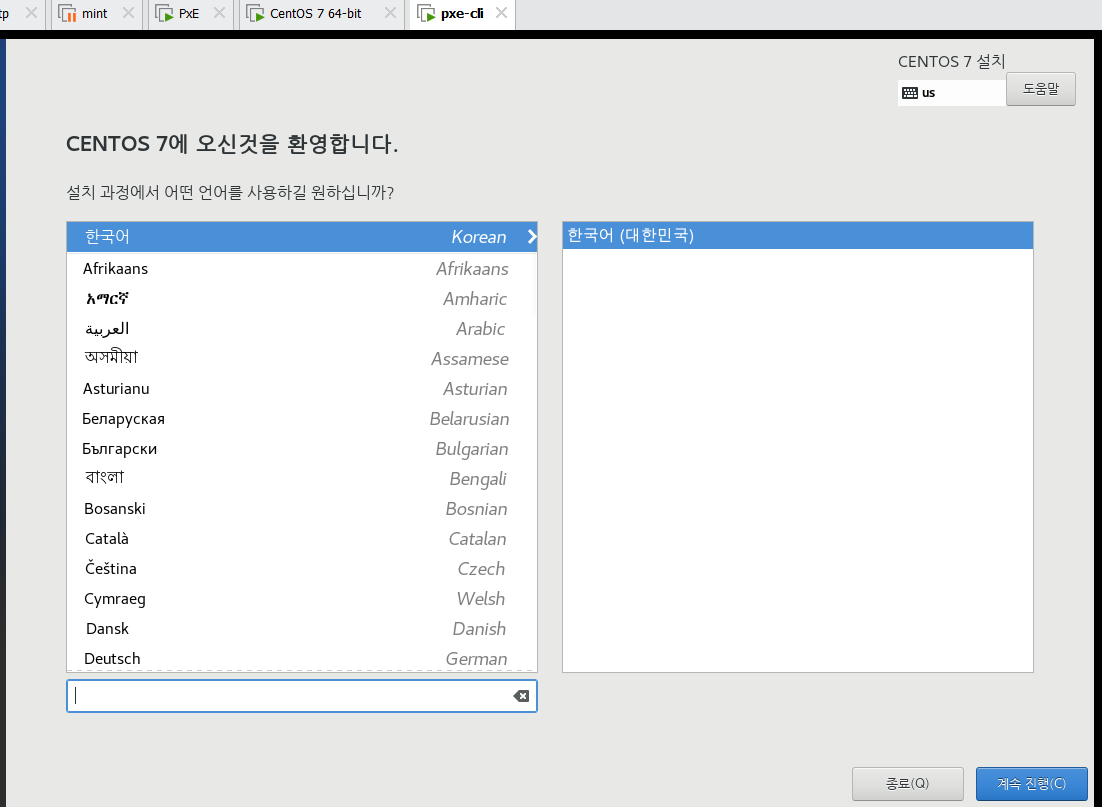Viewport: 1102px width, 807px height.
Task: Select Cymraeg Welsh language
Action: click(x=302, y=599)
